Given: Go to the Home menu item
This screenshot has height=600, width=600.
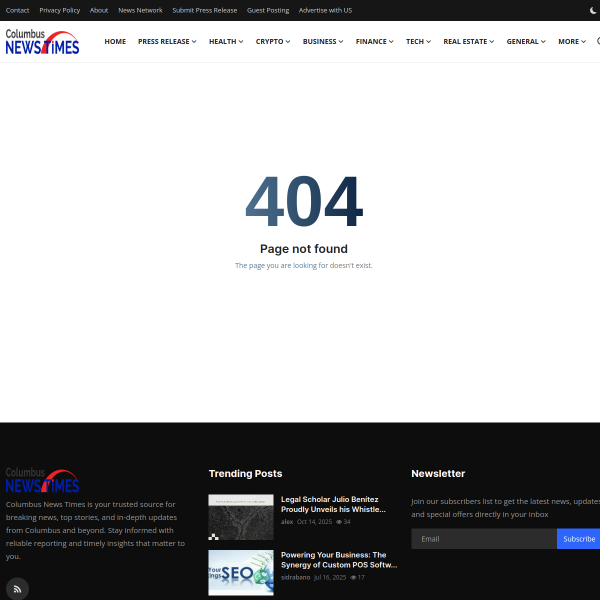Looking at the screenshot, I should (x=115, y=41).
